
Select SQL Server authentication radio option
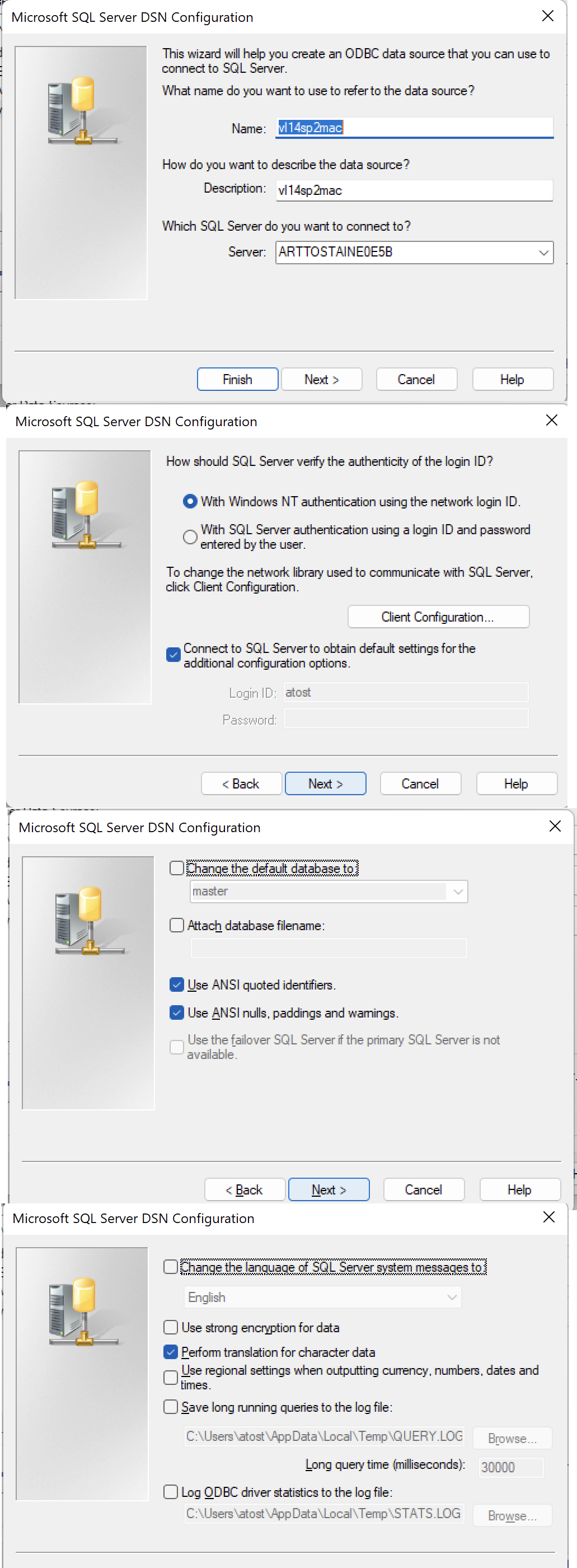[190, 537]
